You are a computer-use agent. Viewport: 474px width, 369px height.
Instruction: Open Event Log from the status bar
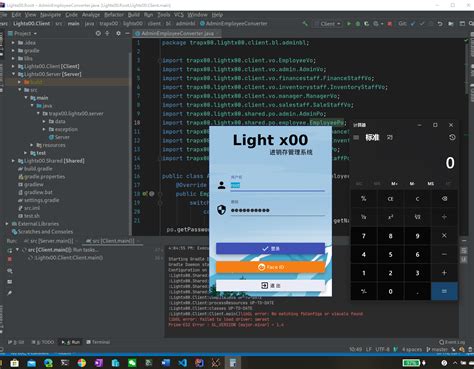point(452,342)
